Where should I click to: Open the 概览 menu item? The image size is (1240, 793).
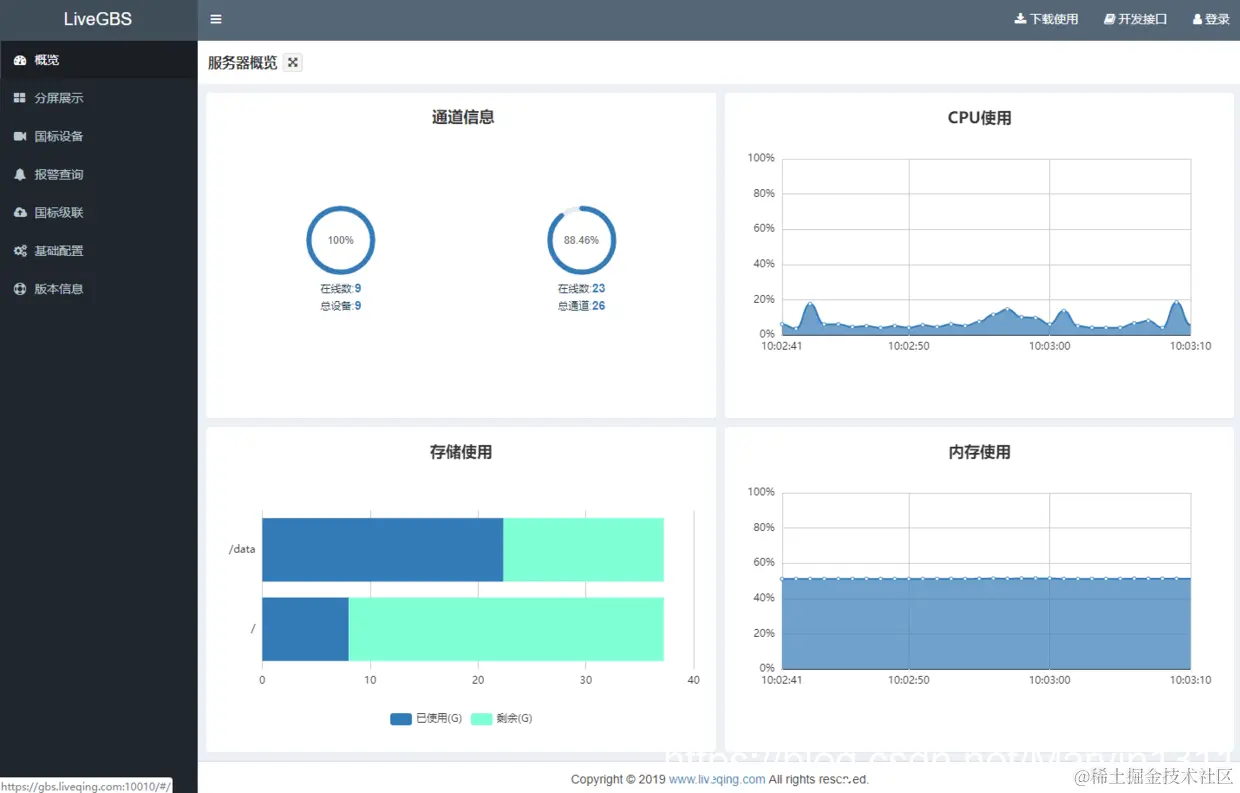(98, 60)
